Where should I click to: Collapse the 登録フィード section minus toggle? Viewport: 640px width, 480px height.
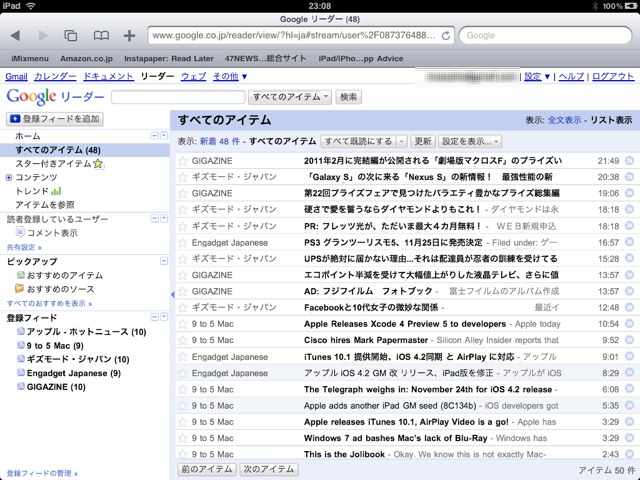155,317
